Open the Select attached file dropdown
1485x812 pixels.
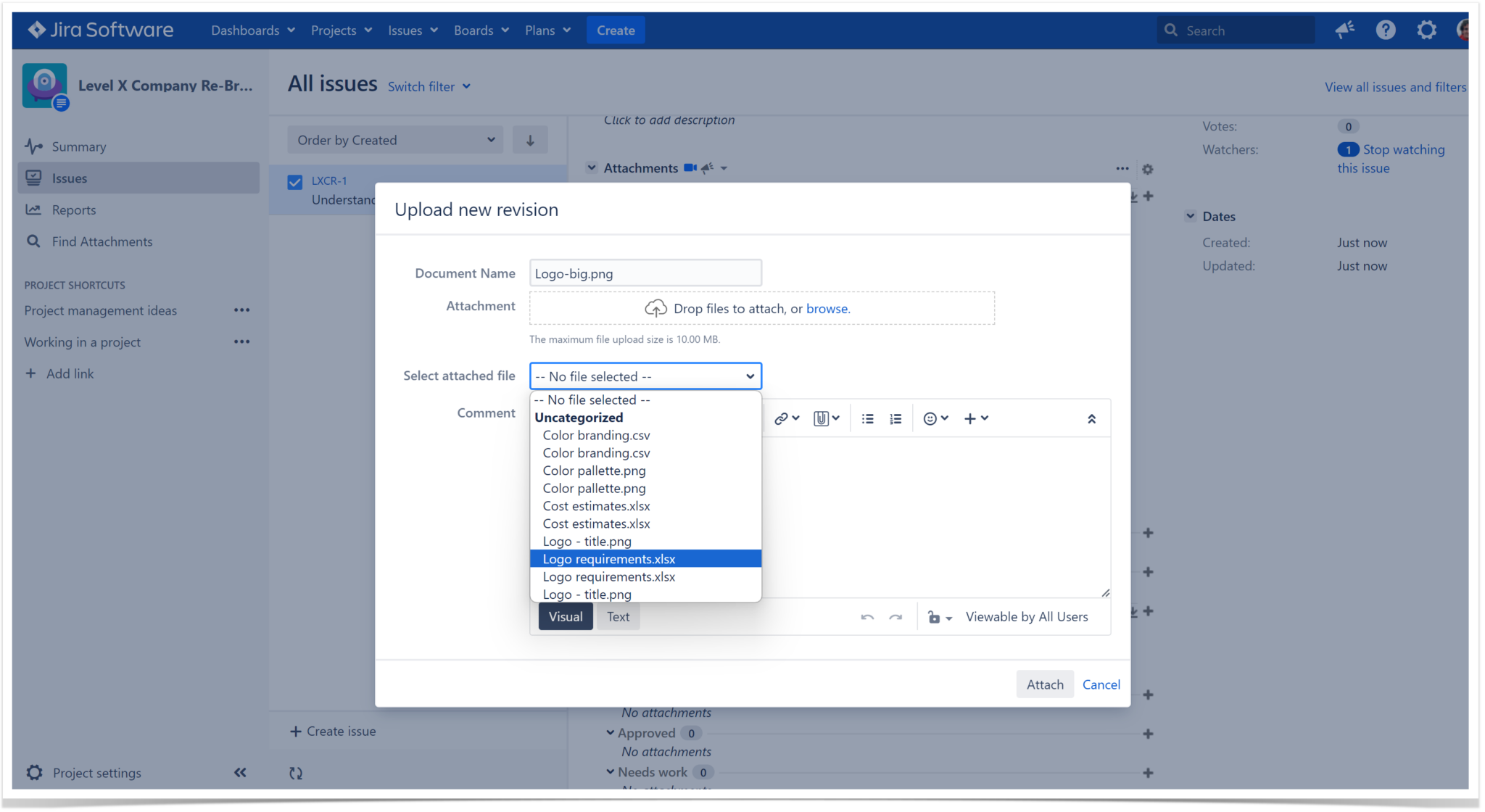point(645,376)
